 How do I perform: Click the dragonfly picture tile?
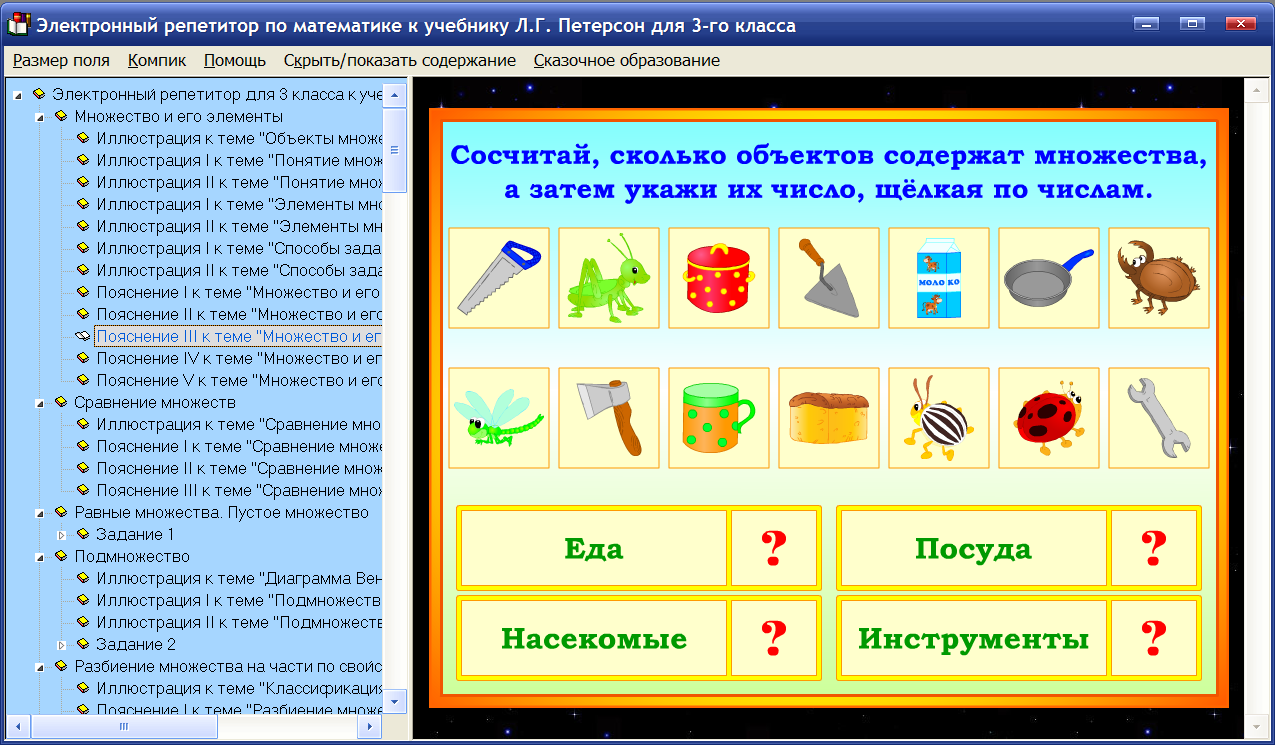point(498,418)
